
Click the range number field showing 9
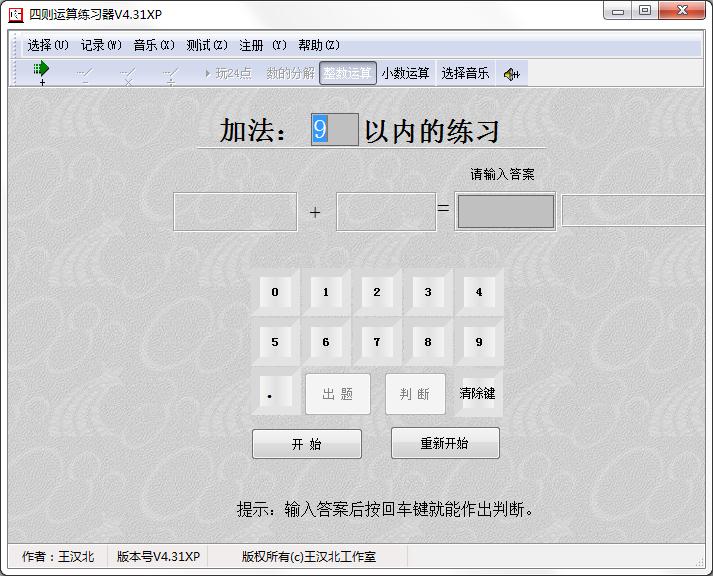click(334, 130)
